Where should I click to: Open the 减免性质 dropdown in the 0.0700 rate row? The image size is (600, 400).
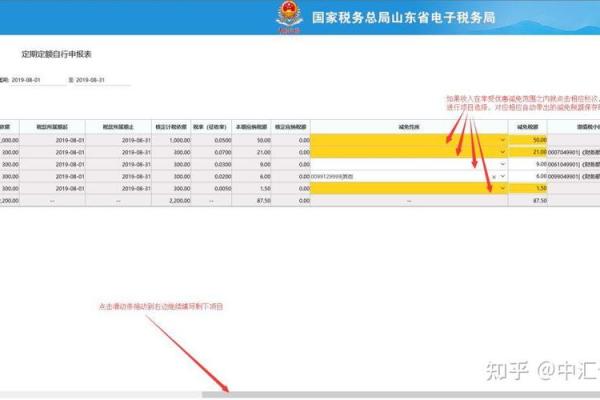click(x=502, y=152)
